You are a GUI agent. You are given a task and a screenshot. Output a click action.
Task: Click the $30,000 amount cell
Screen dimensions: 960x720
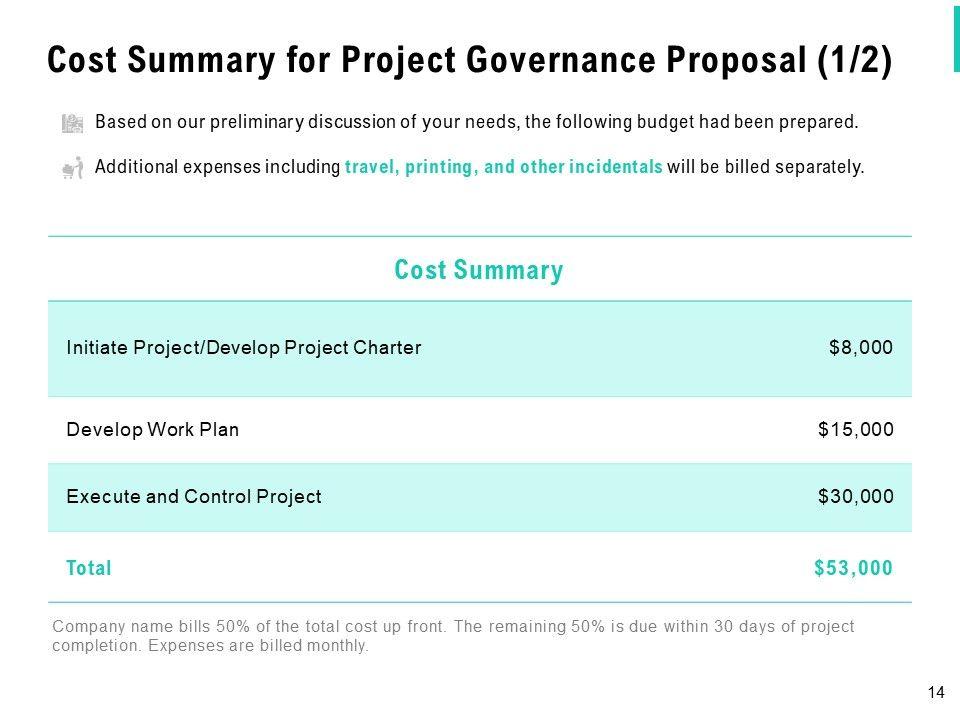[x=855, y=496]
